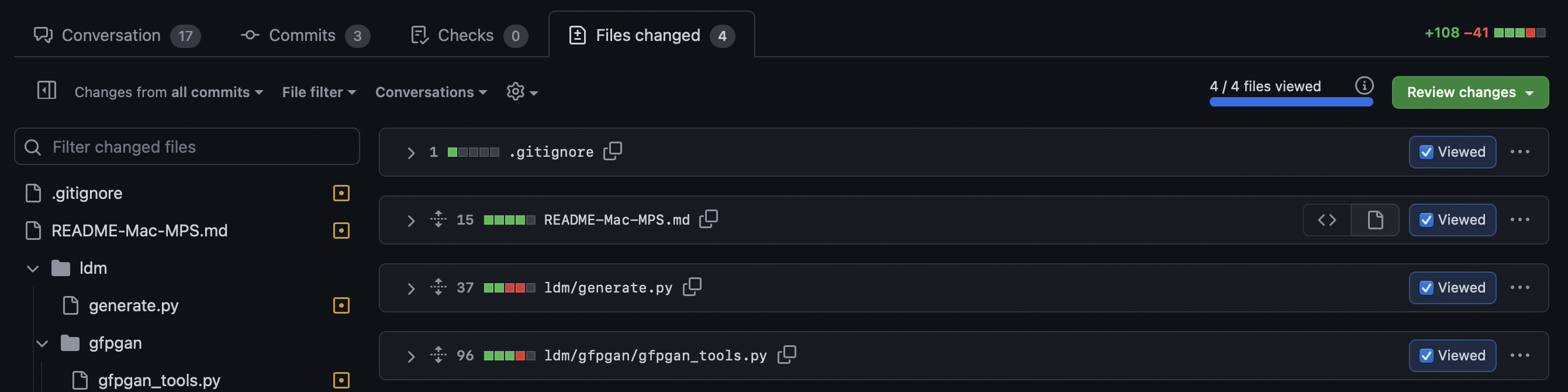Collapse the ldm folder in the tree
The image size is (1568, 392).
tap(32, 268)
